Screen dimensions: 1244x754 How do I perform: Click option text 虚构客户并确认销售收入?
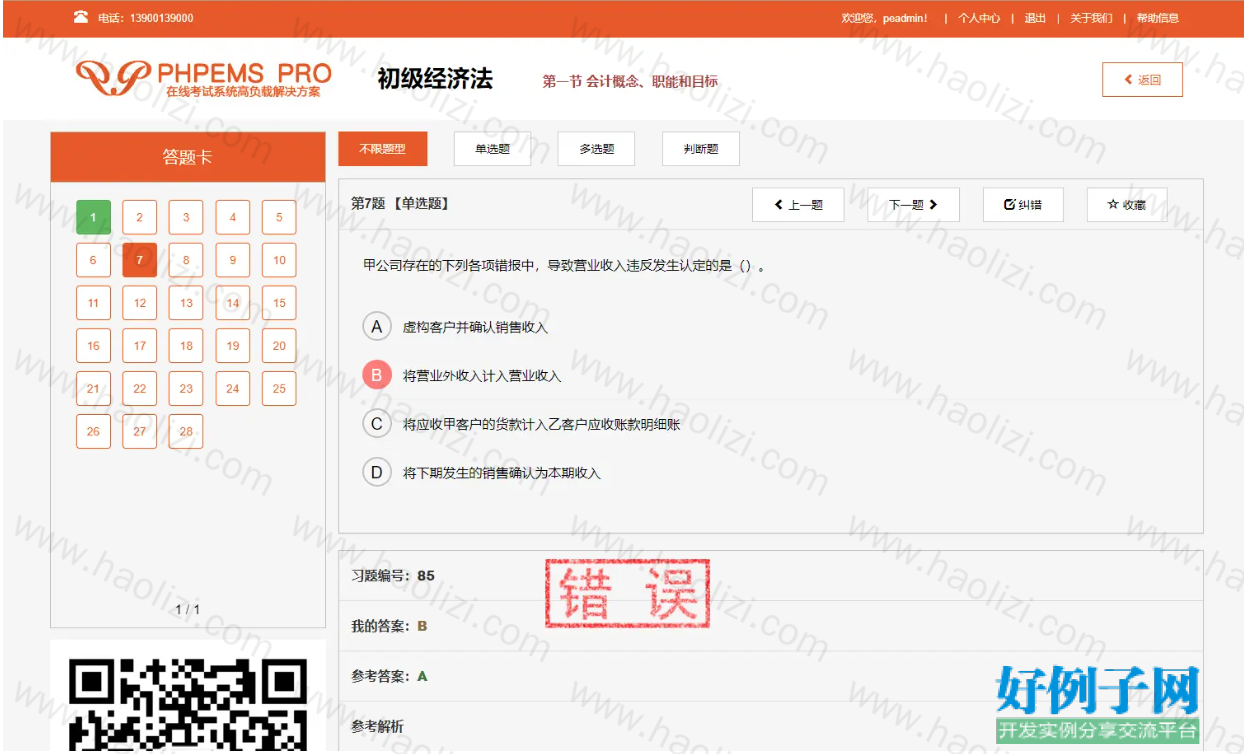[x=475, y=327]
